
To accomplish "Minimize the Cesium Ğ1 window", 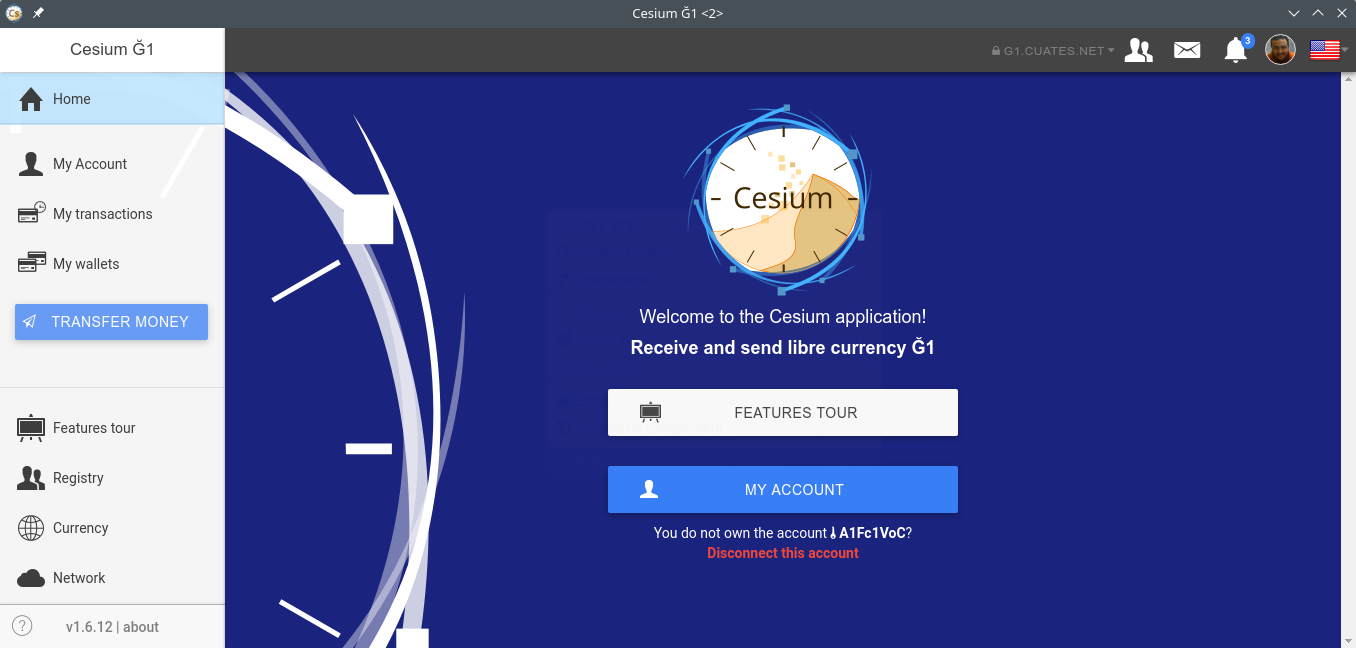I will click(x=1295, y=13).
